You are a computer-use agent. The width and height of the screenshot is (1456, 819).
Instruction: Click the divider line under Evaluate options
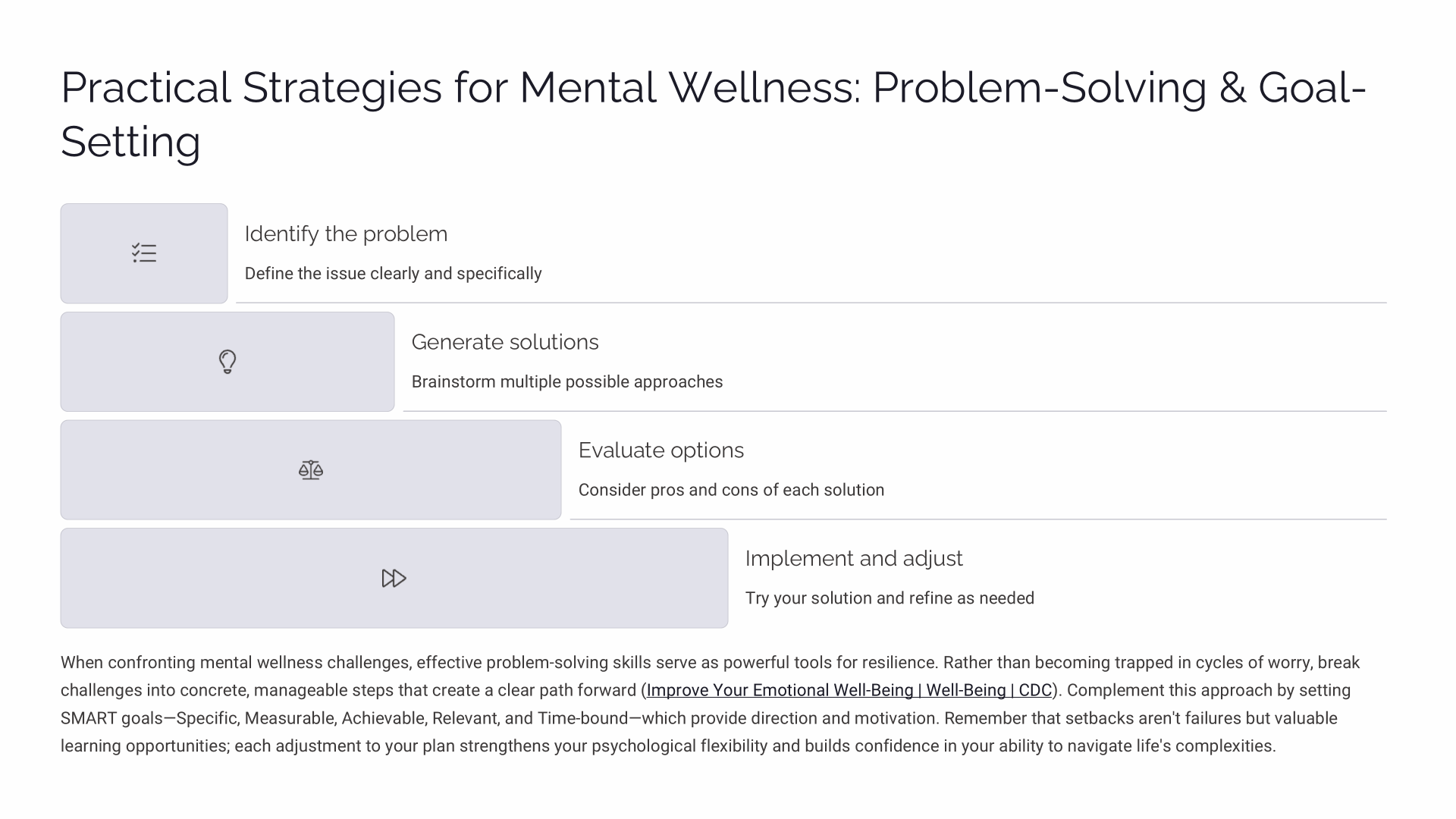pos(978,519)
